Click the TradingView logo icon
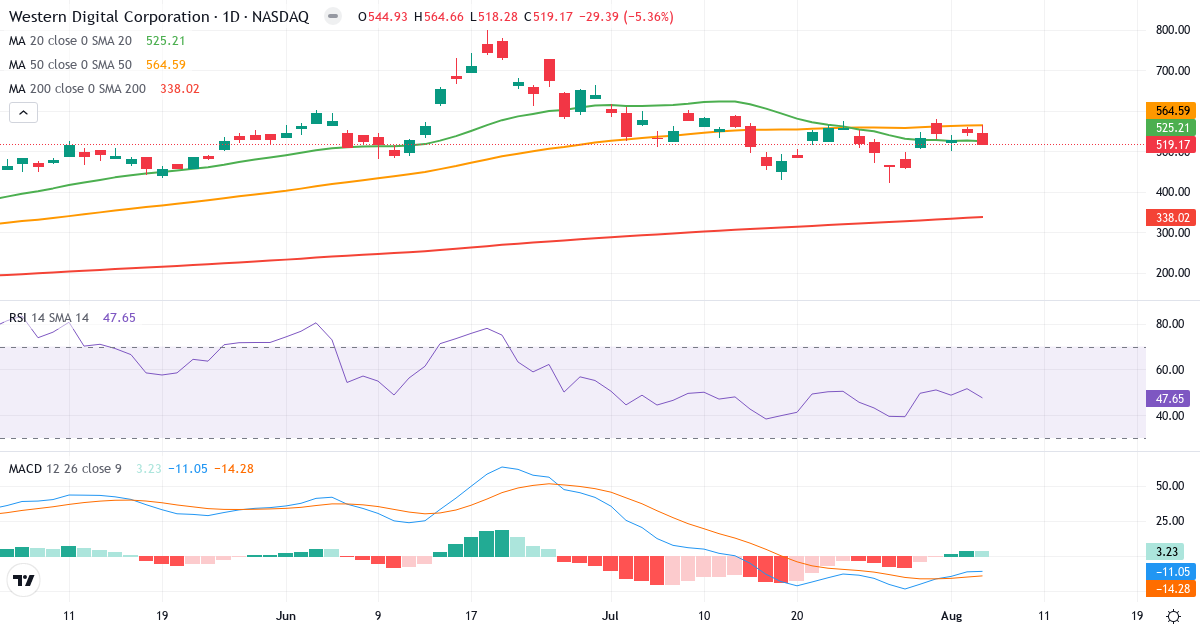 (23, 580)
